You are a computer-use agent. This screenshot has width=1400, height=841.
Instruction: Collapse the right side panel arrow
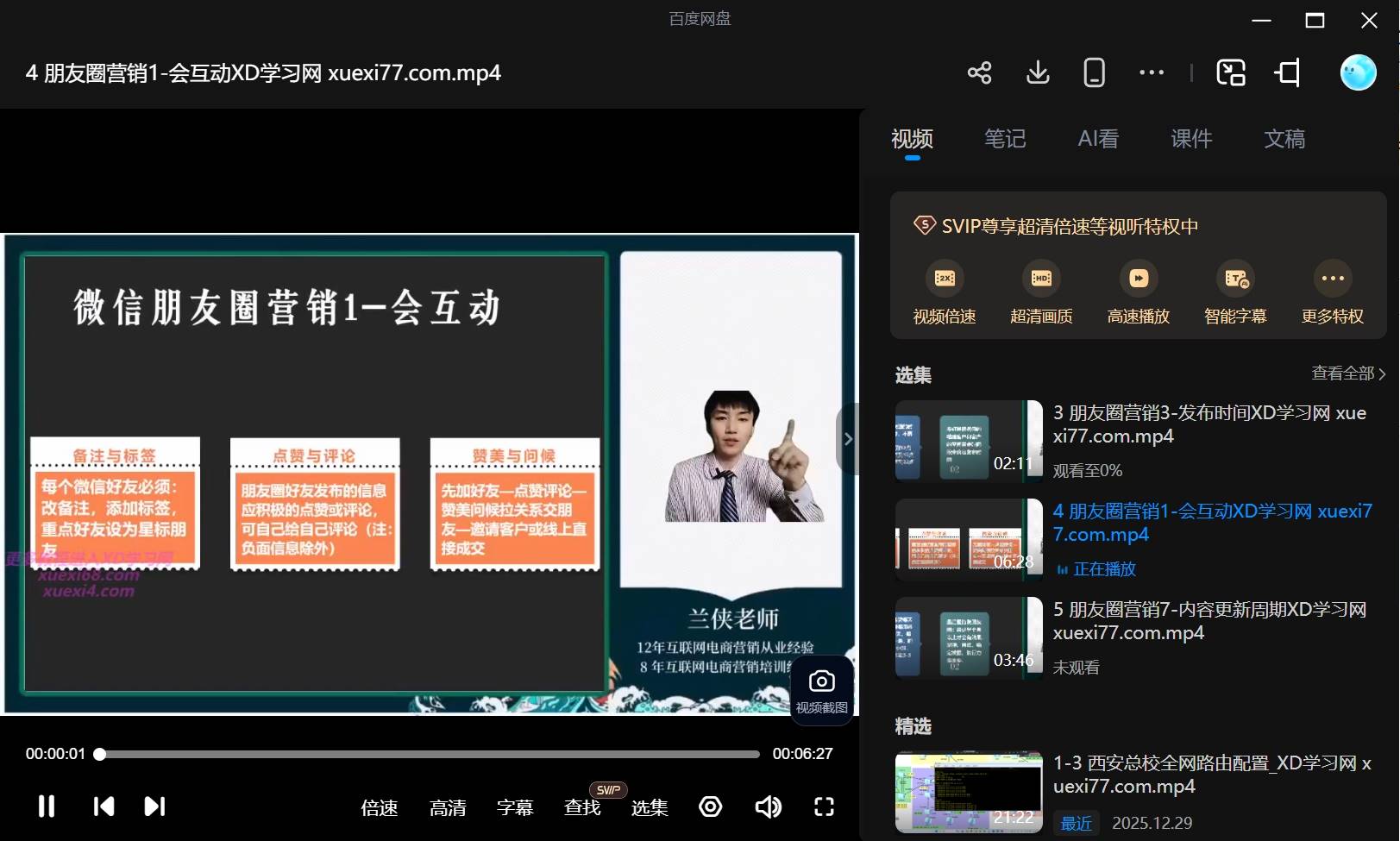[848, 439]
